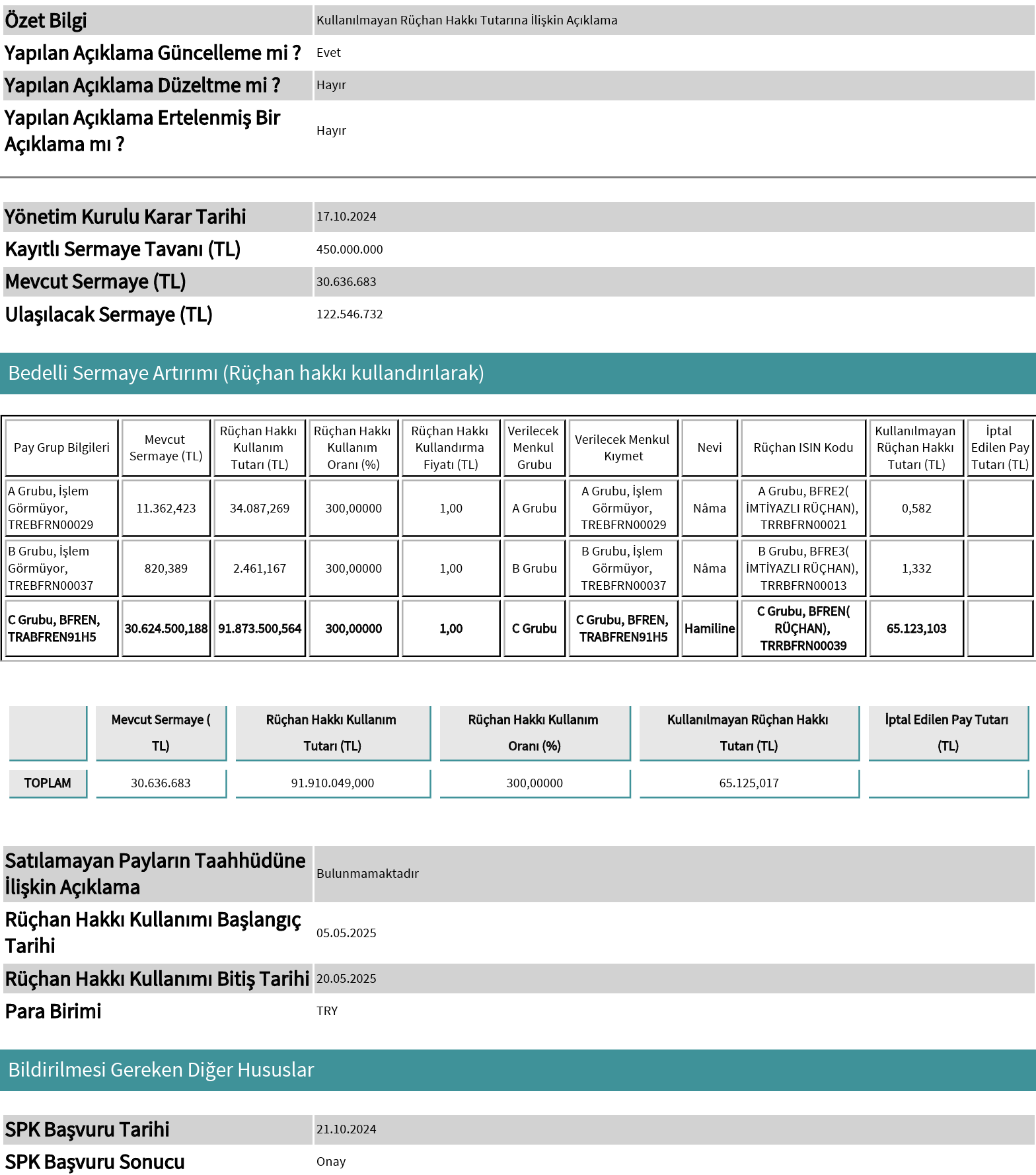Click the 'Para Birimi' label
Image resolution: width=1036 pixels, height=1175 pixels.
(x=54, y=1011)
